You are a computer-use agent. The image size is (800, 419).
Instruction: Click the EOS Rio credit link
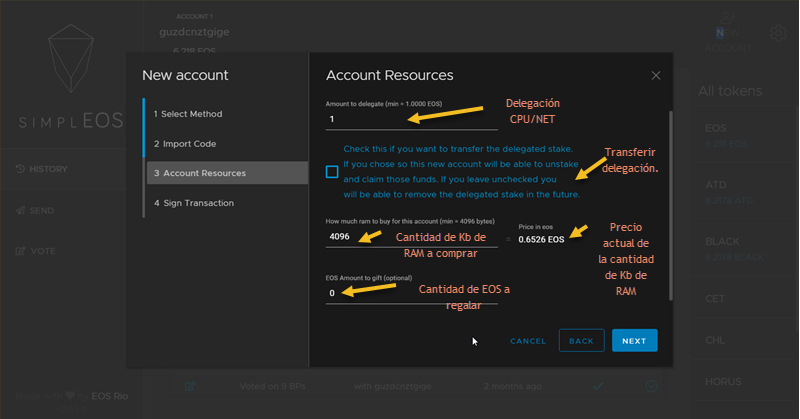[110, 396]
